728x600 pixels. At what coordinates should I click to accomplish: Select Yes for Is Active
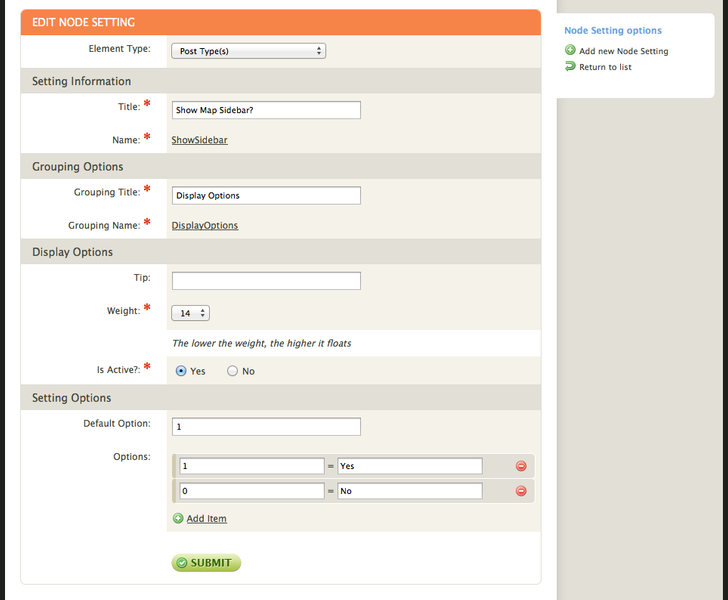[x=181, y=371]
